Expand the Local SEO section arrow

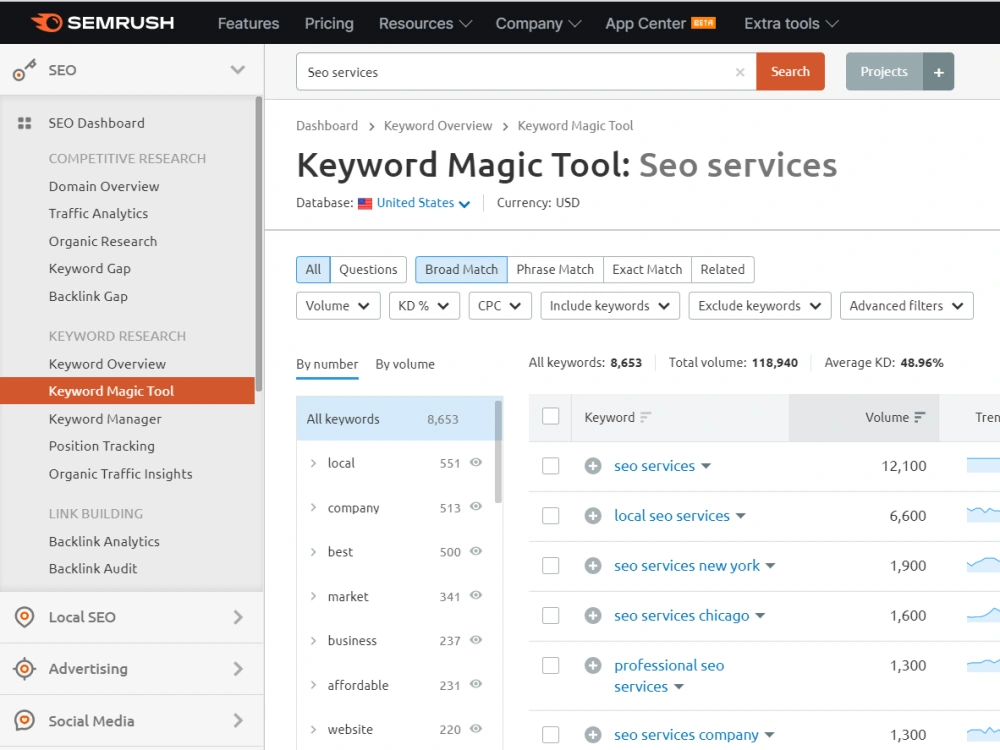[x=238, y=617]
